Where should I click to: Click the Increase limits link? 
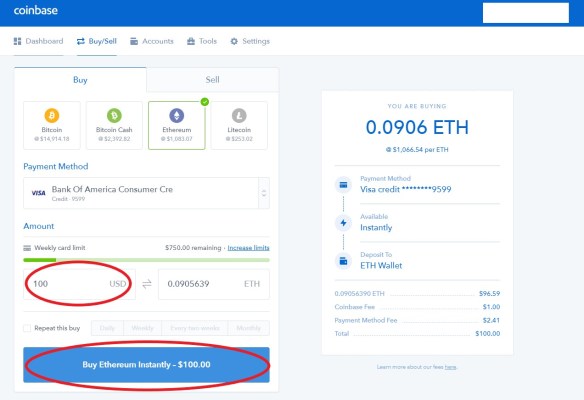tap(248, 248)
